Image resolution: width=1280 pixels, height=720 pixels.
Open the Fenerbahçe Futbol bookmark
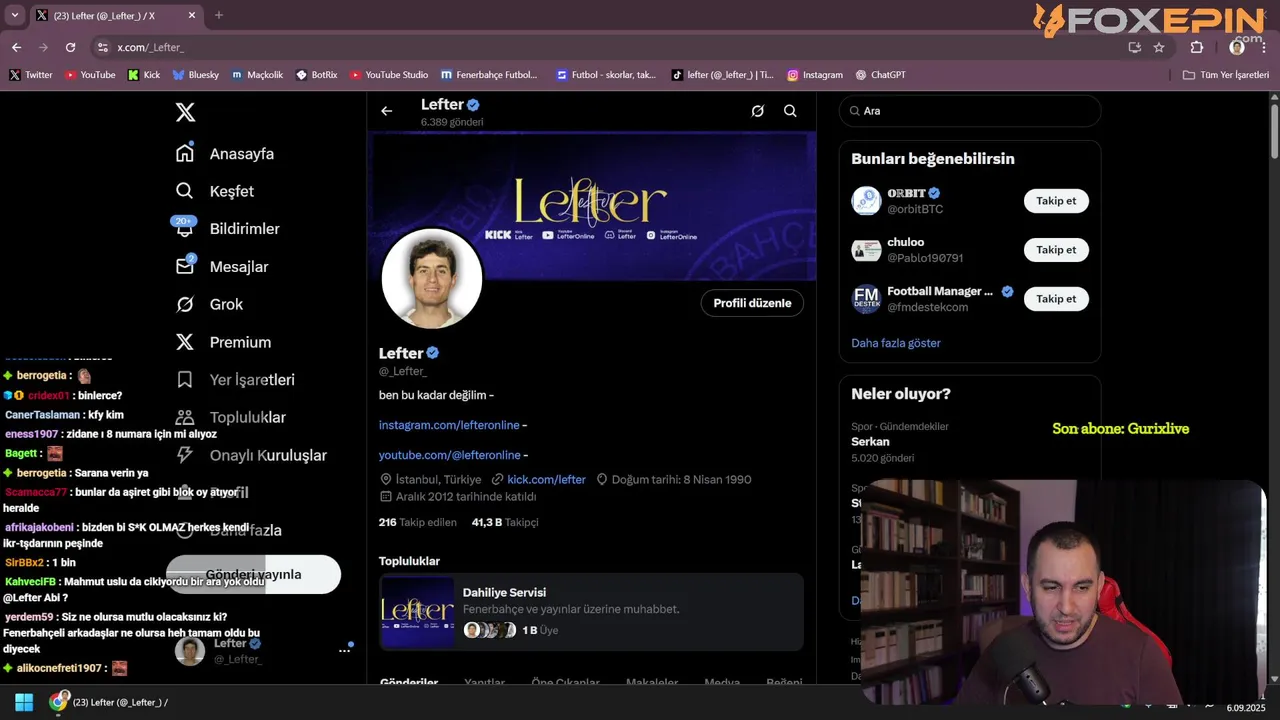tap(489, 75)
